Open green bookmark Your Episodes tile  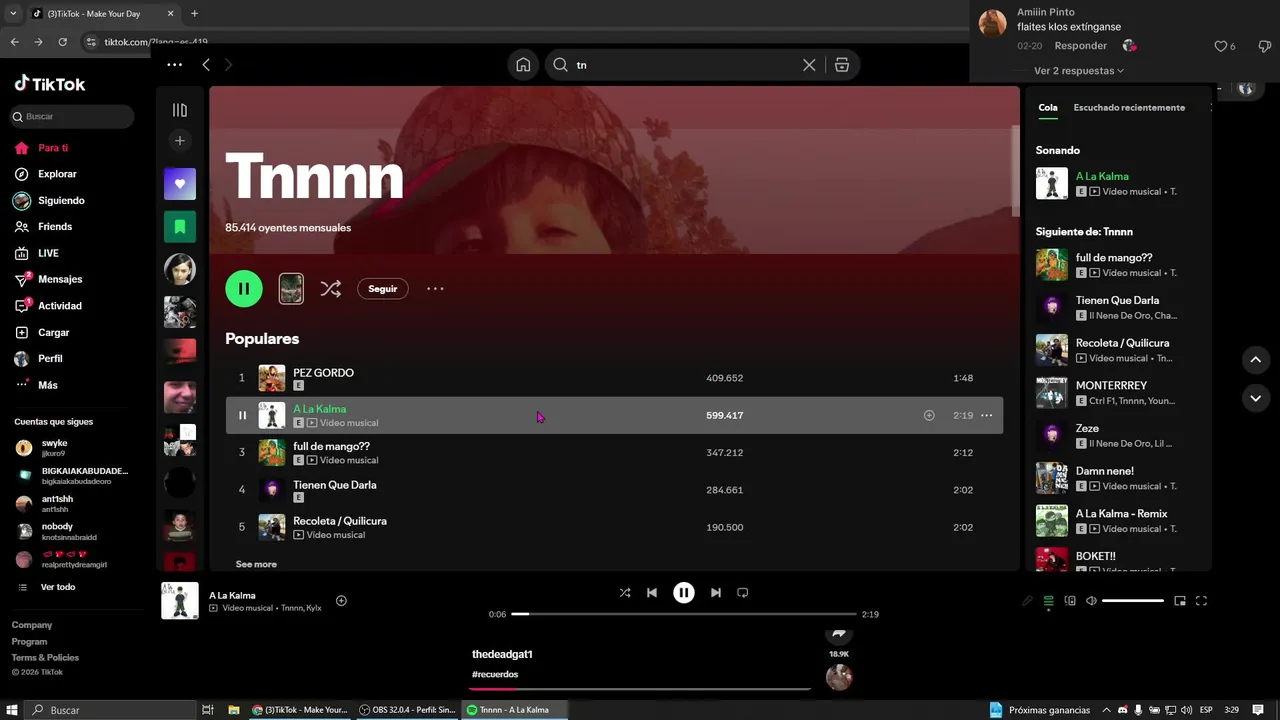click(x=180, y=227)
